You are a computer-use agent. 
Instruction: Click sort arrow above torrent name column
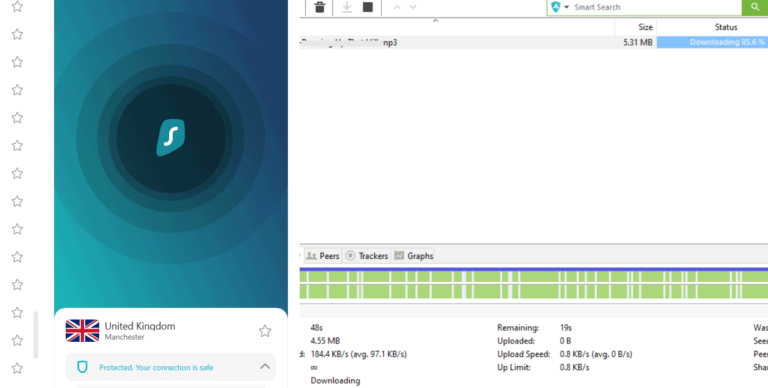(x=435, y=21)
